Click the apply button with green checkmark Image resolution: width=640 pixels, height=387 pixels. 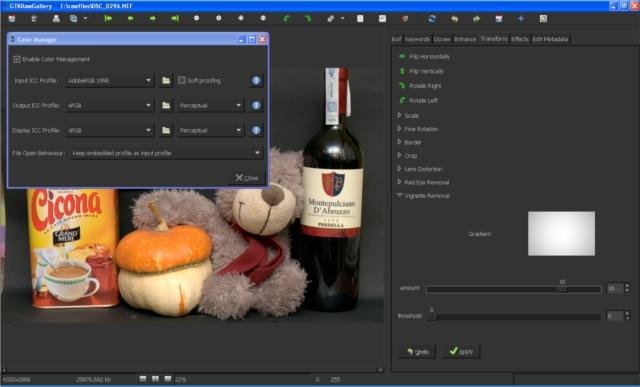click(x=462, y=351)
